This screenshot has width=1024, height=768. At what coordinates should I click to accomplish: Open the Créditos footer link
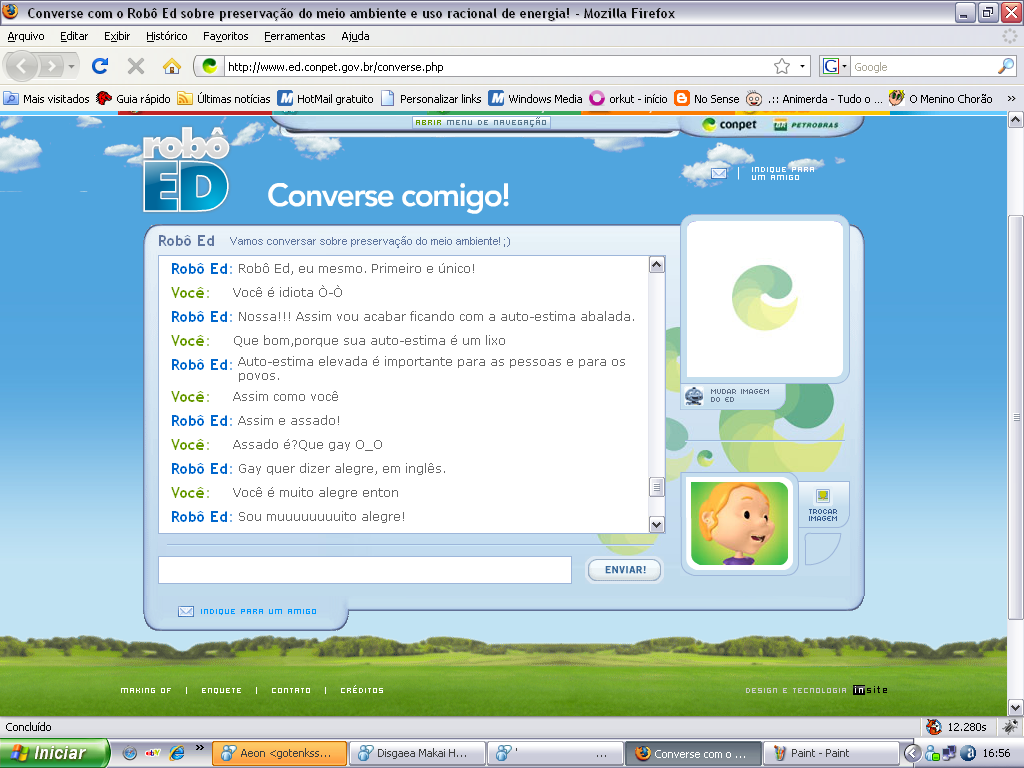point(362,690)
